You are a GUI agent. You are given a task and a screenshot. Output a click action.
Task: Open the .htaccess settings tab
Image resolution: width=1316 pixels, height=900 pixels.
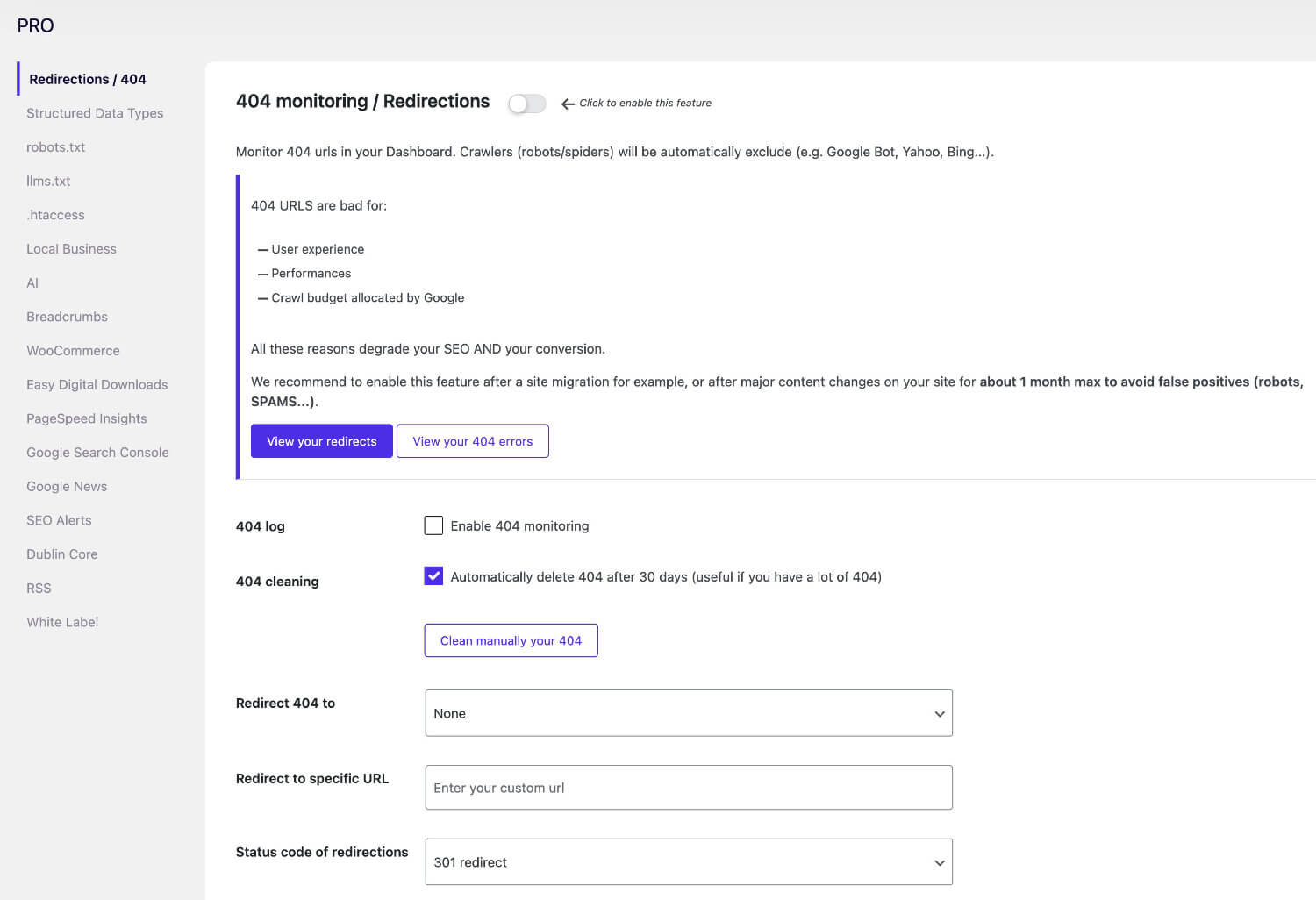coord(55,215)
